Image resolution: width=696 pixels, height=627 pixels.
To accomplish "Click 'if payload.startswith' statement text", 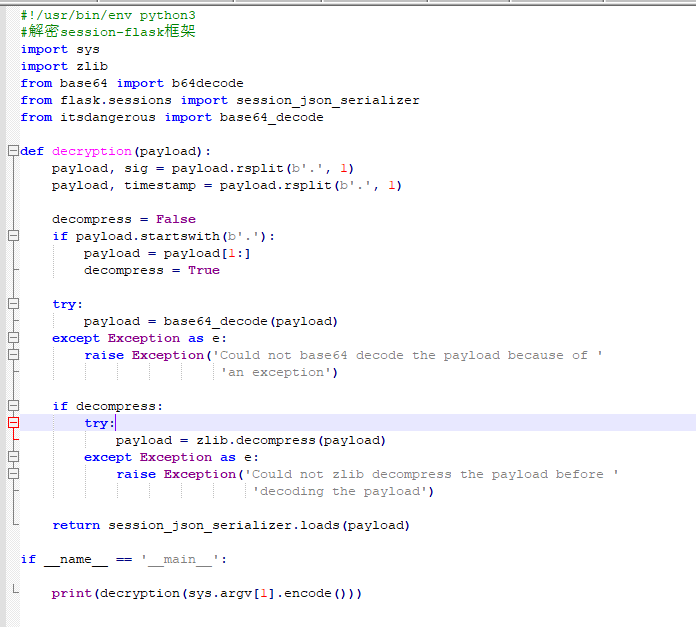I will pos(163,236).
